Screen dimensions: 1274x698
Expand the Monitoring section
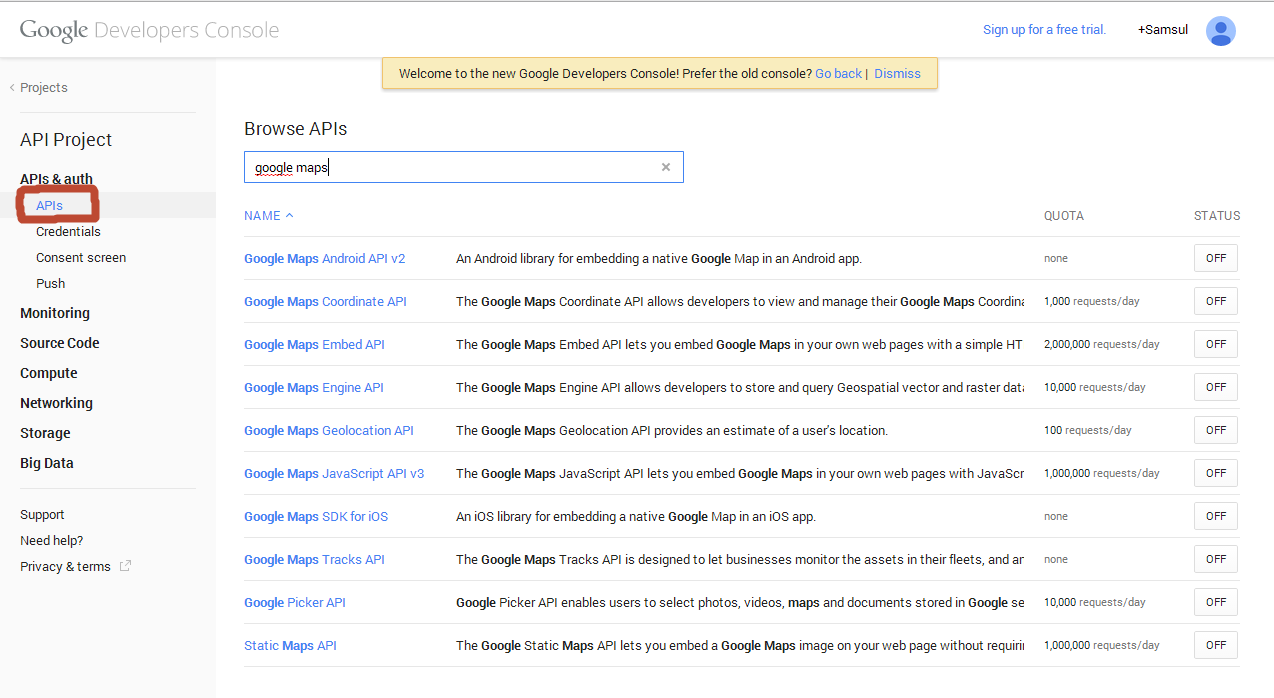[55, 313]
